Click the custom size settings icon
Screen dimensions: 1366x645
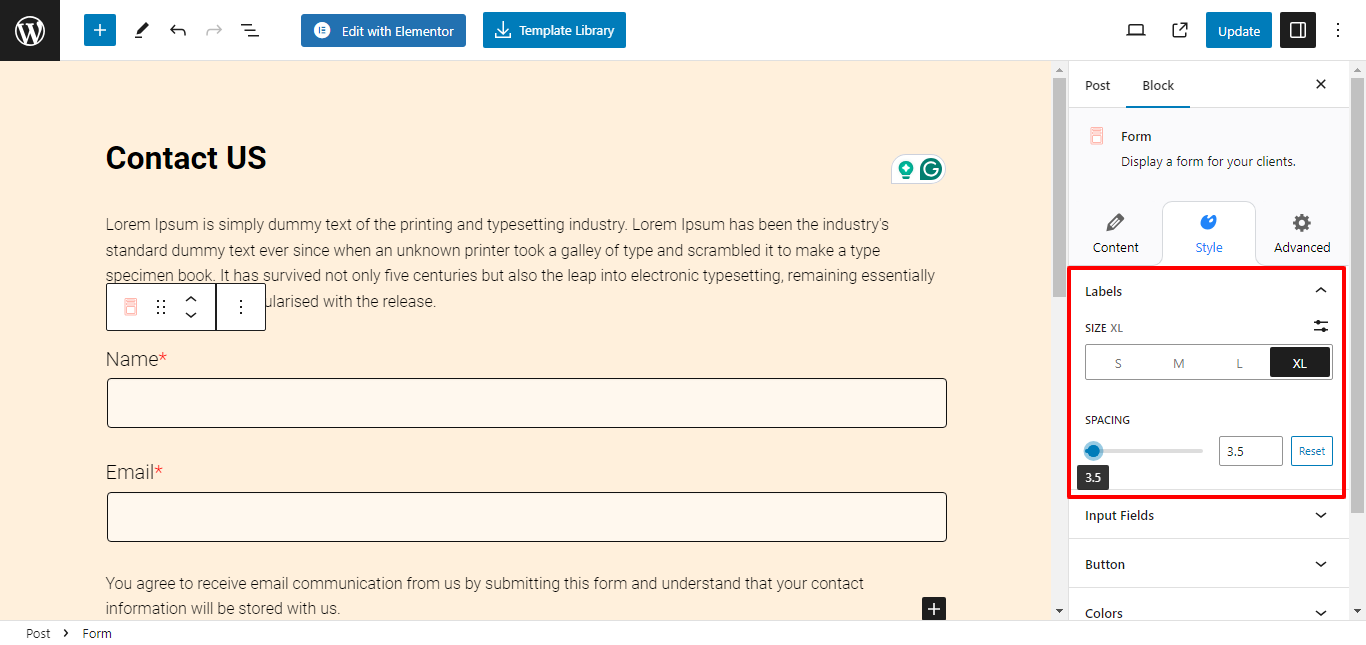(1321, 326)
